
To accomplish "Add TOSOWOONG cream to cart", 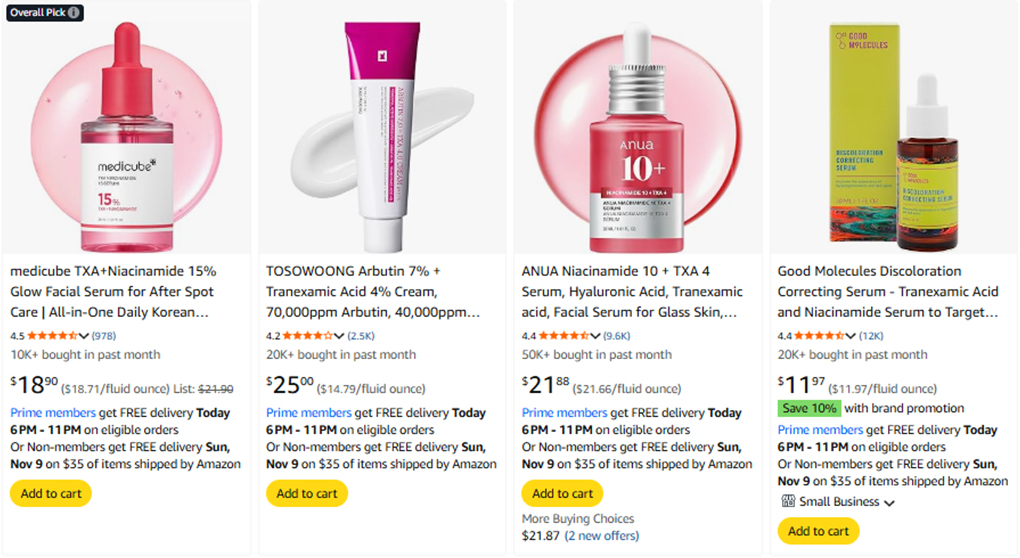I will point(307,493).
